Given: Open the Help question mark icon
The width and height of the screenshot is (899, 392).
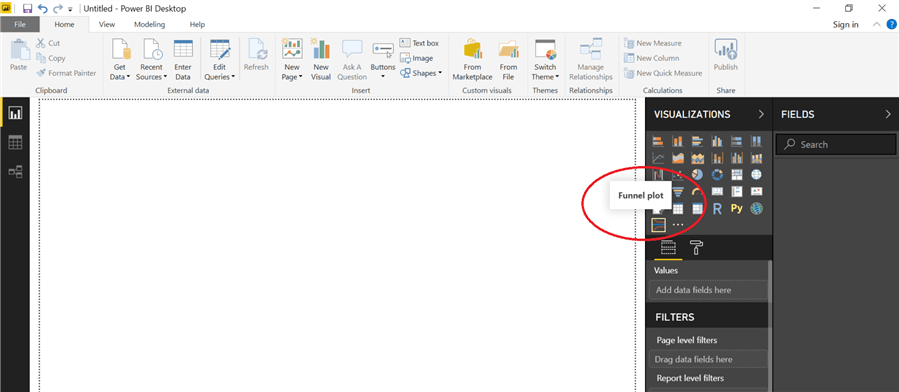Looking at the screenshot, I should point(892,24).
